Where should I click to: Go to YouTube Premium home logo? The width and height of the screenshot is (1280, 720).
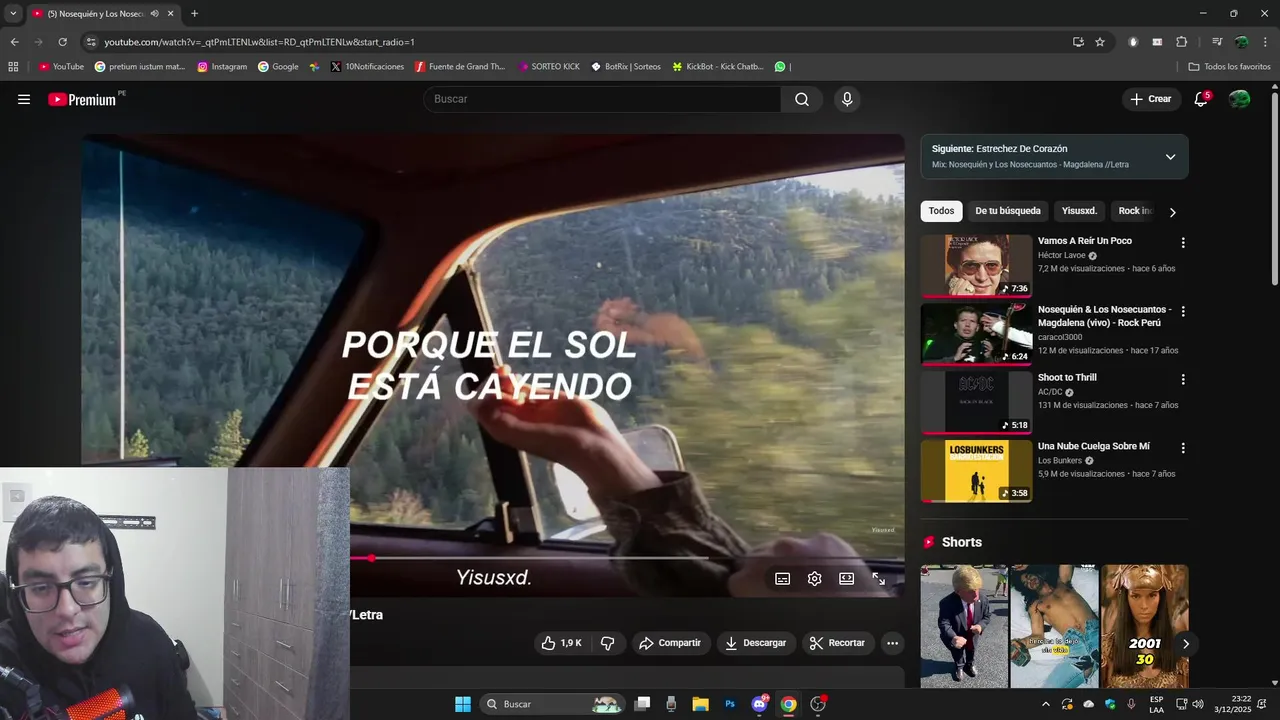82,99
